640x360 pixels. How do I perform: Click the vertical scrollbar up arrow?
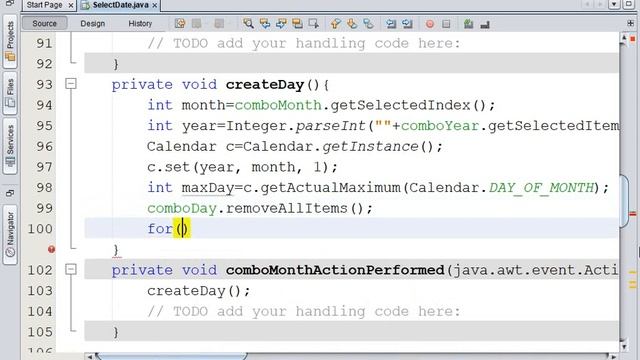click(x=624, y=38)
